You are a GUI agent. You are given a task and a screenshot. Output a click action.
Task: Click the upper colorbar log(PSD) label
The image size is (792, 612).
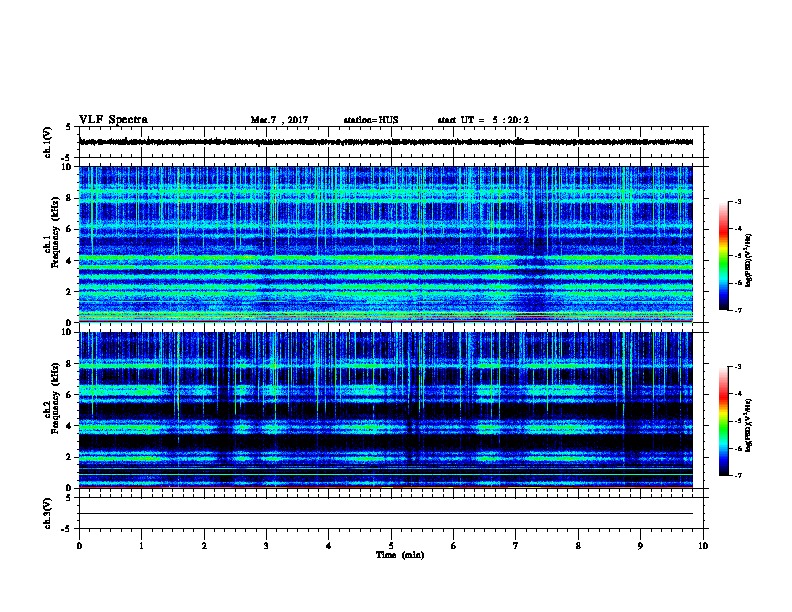749,260
